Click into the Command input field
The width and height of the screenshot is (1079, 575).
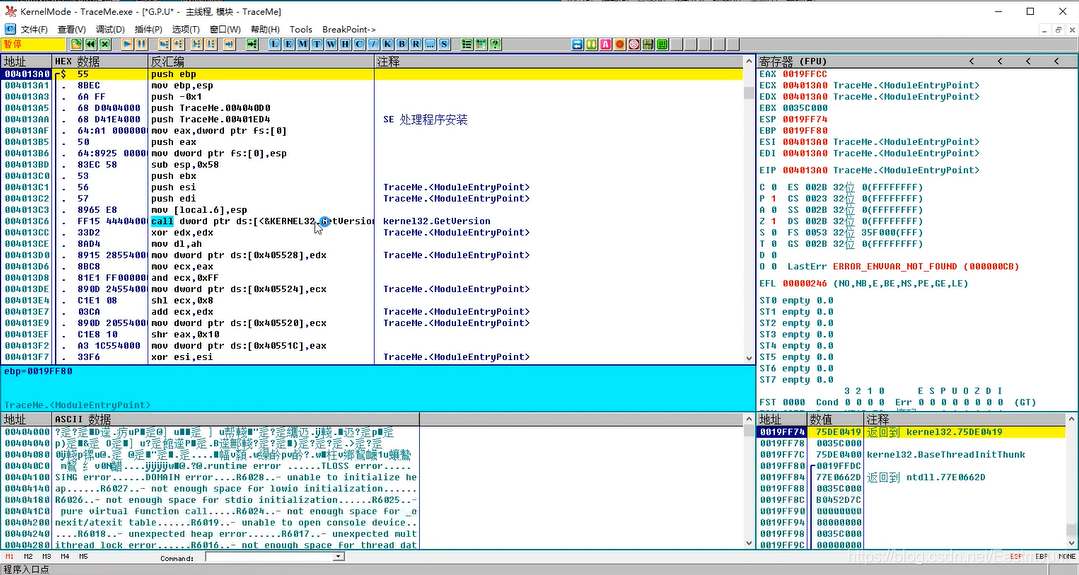270,556
